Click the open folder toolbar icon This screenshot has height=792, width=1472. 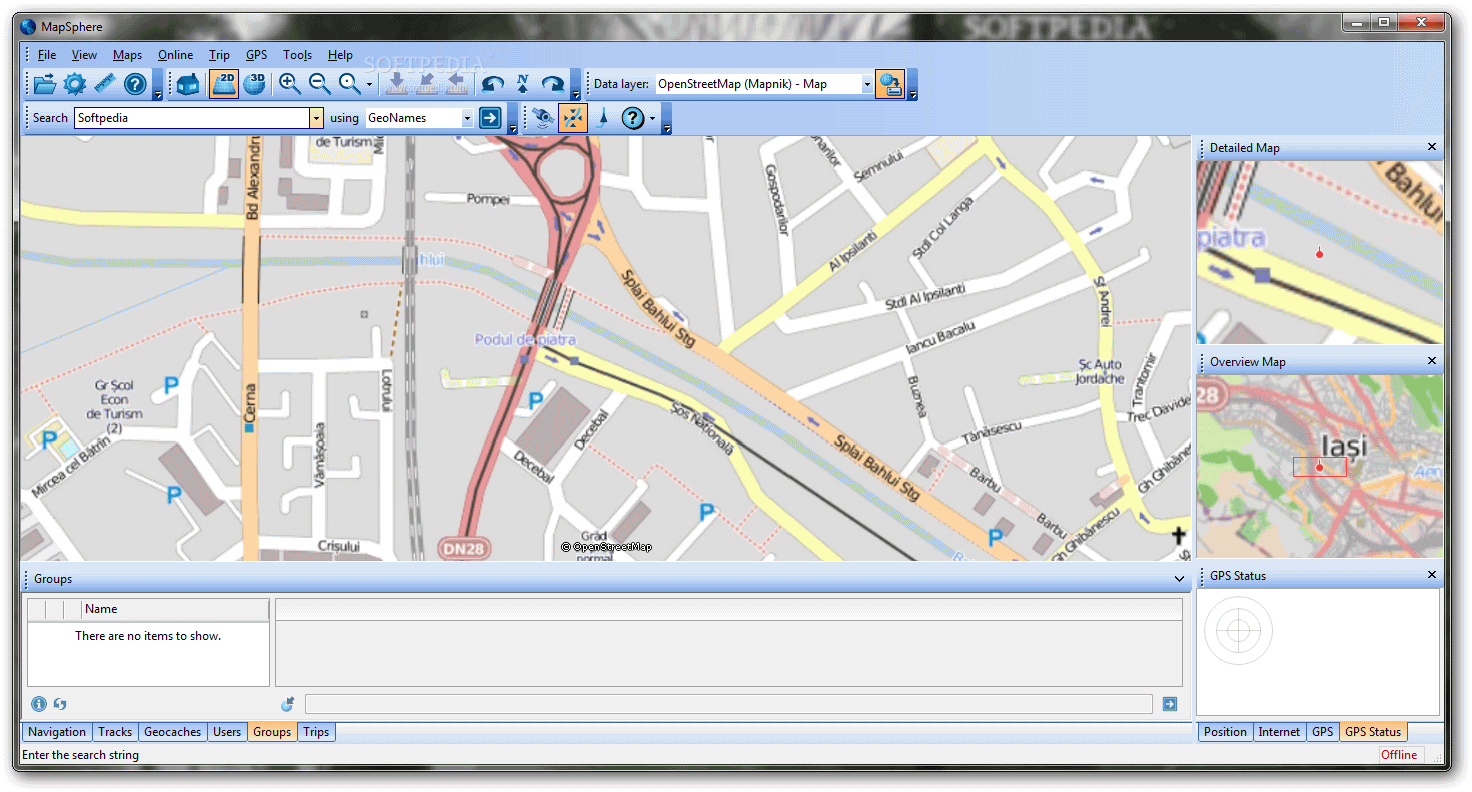(45, 85)
